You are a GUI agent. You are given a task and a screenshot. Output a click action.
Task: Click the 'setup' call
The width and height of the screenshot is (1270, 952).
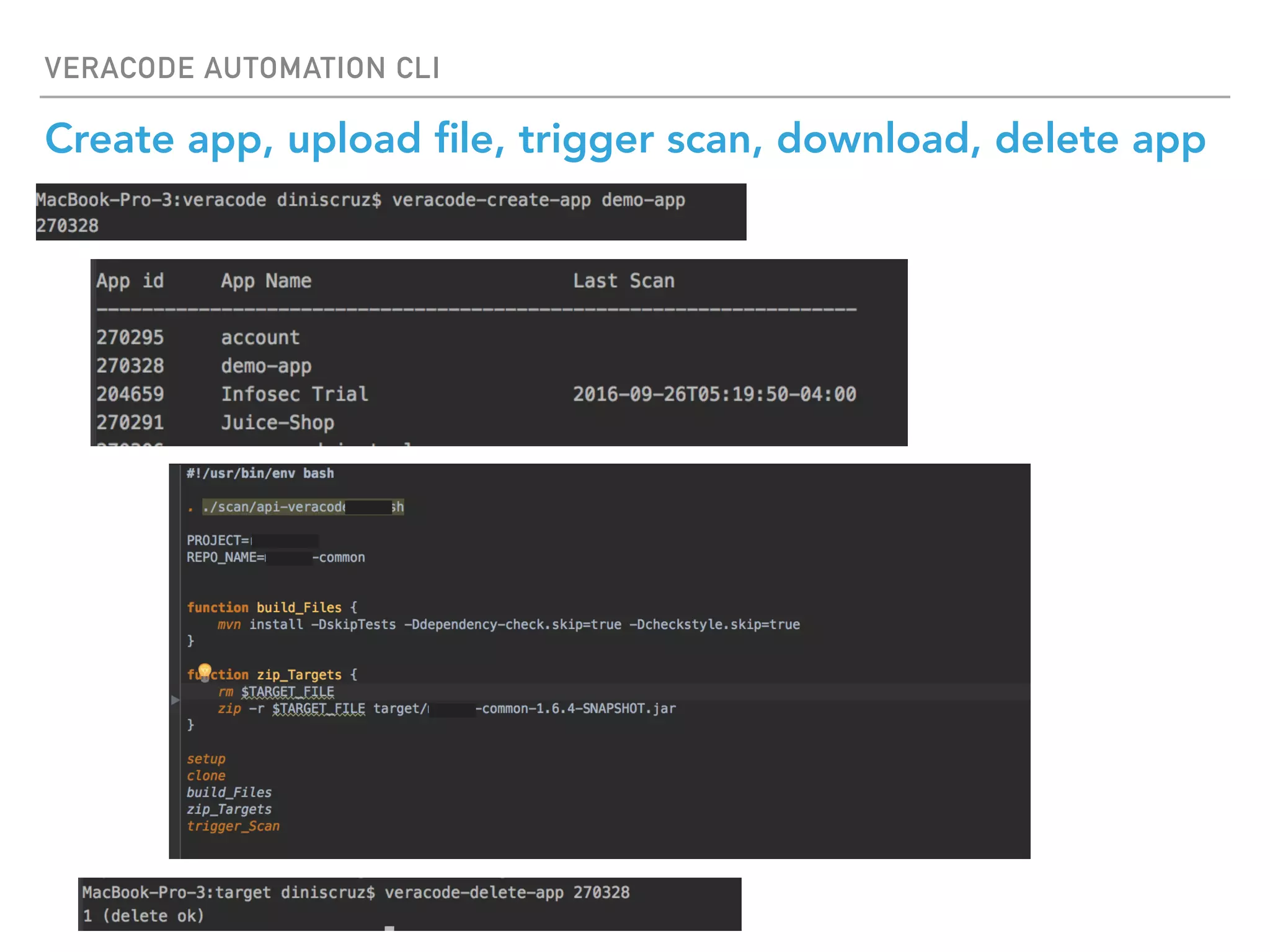[206, 759]
